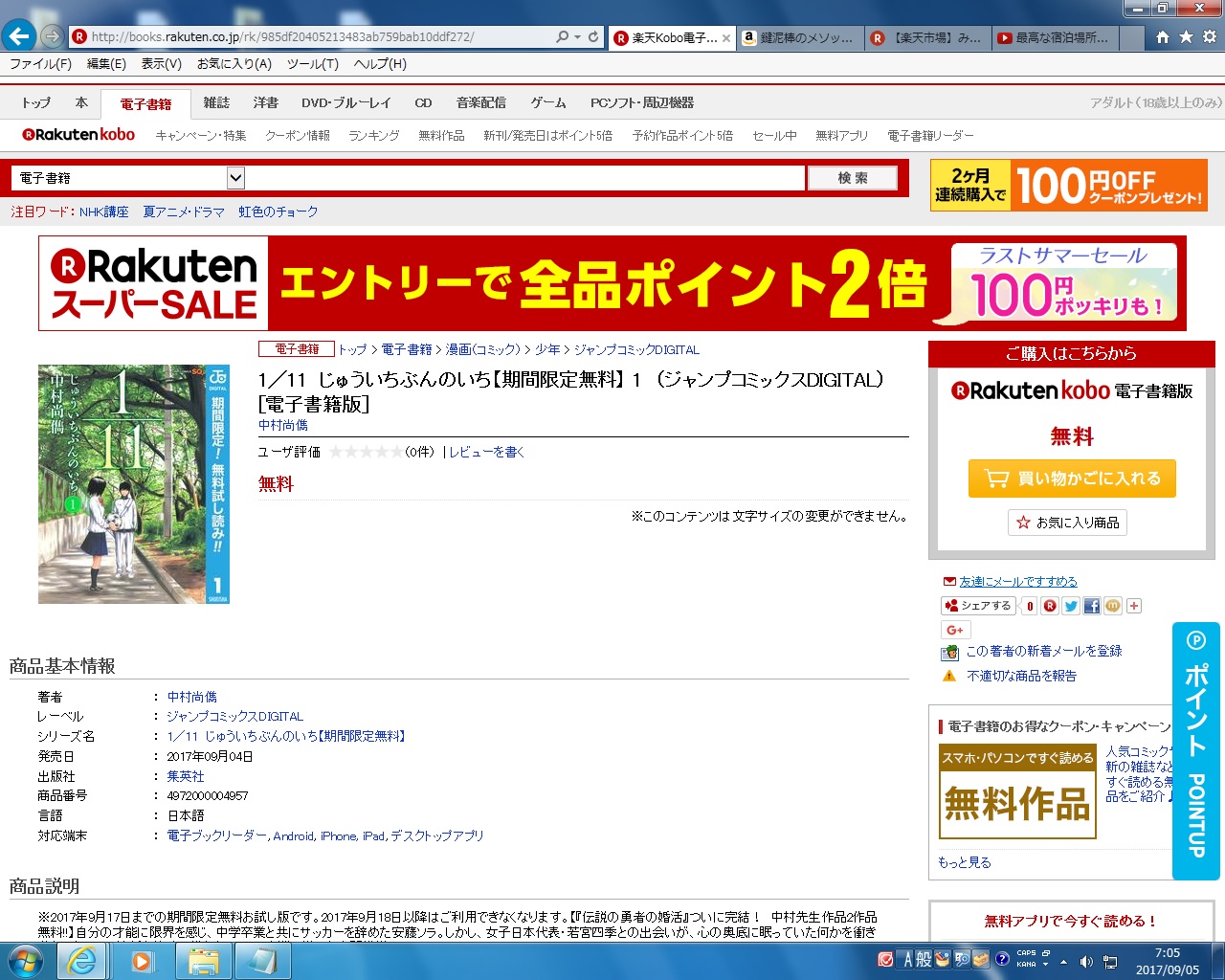The width and height of the screenshot is (1225, 980).
Task: Switch to the 【楽天市場】 browser tab
Action: coord(927,38)
